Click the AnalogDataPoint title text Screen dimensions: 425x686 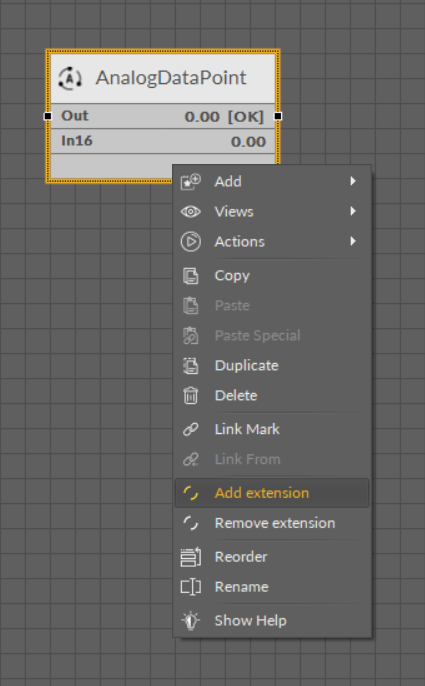click(171, 78)
